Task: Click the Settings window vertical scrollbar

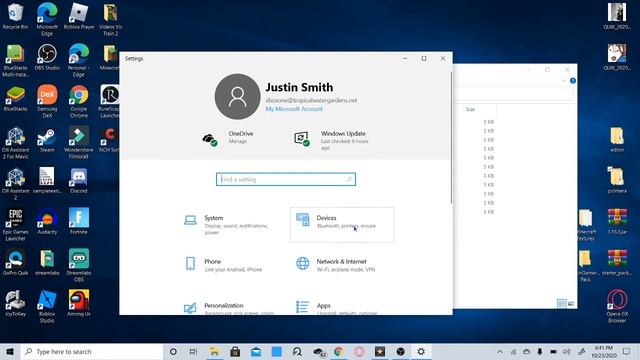Action: point(451,137)
